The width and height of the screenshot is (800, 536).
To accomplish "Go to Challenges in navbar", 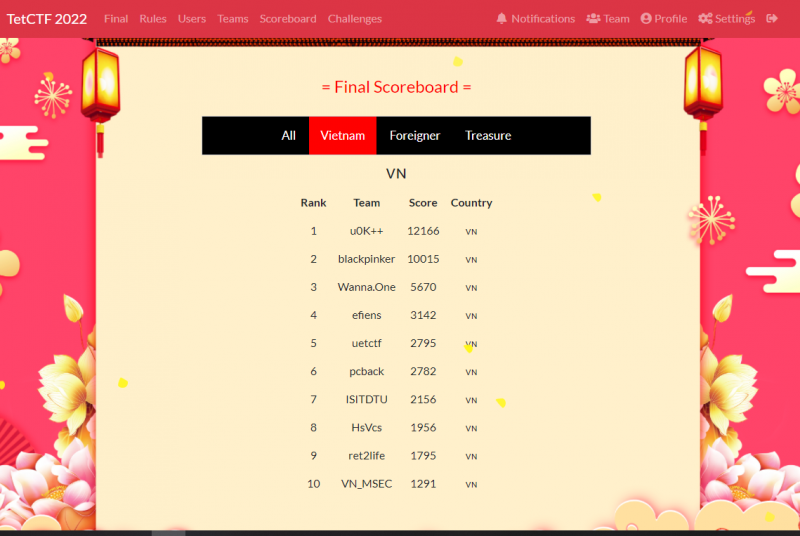I will click(x=355, y=19).
